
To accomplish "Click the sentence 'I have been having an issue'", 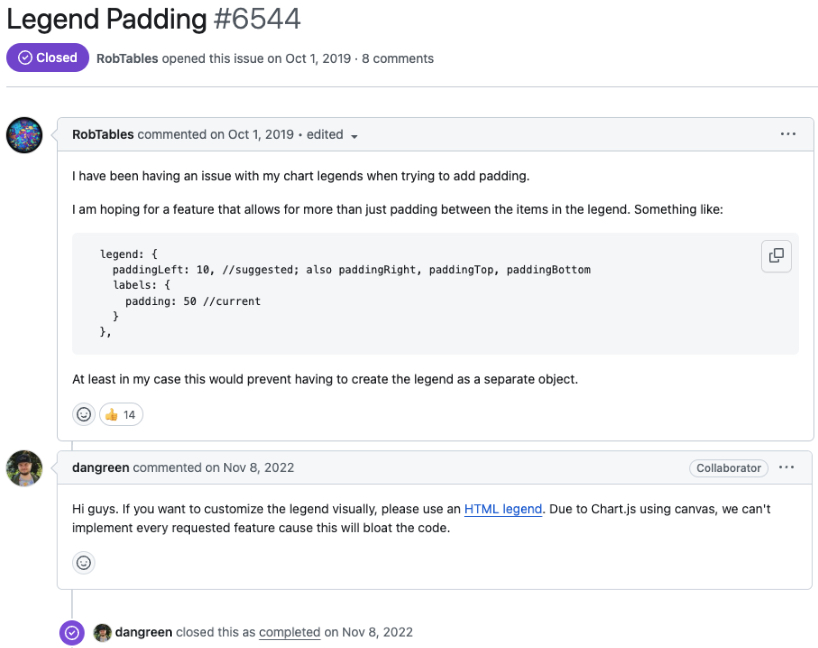I will 301,176.
